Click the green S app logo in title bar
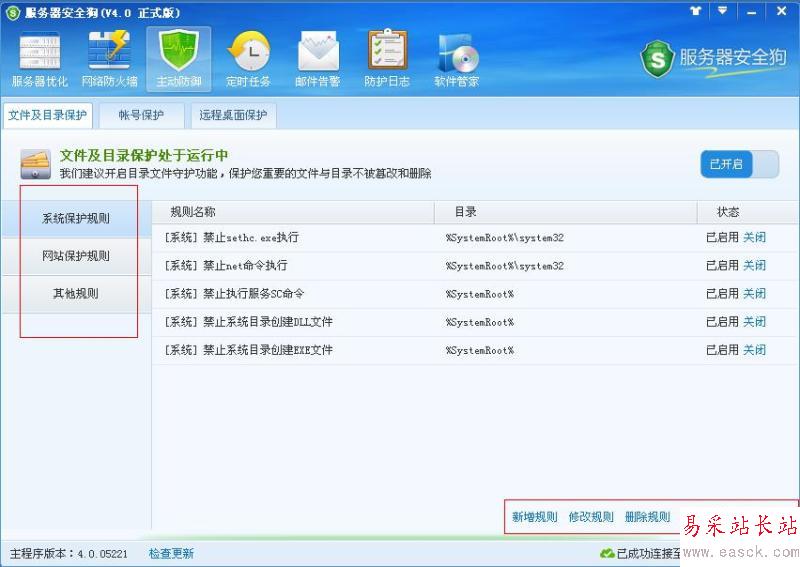 12,13
